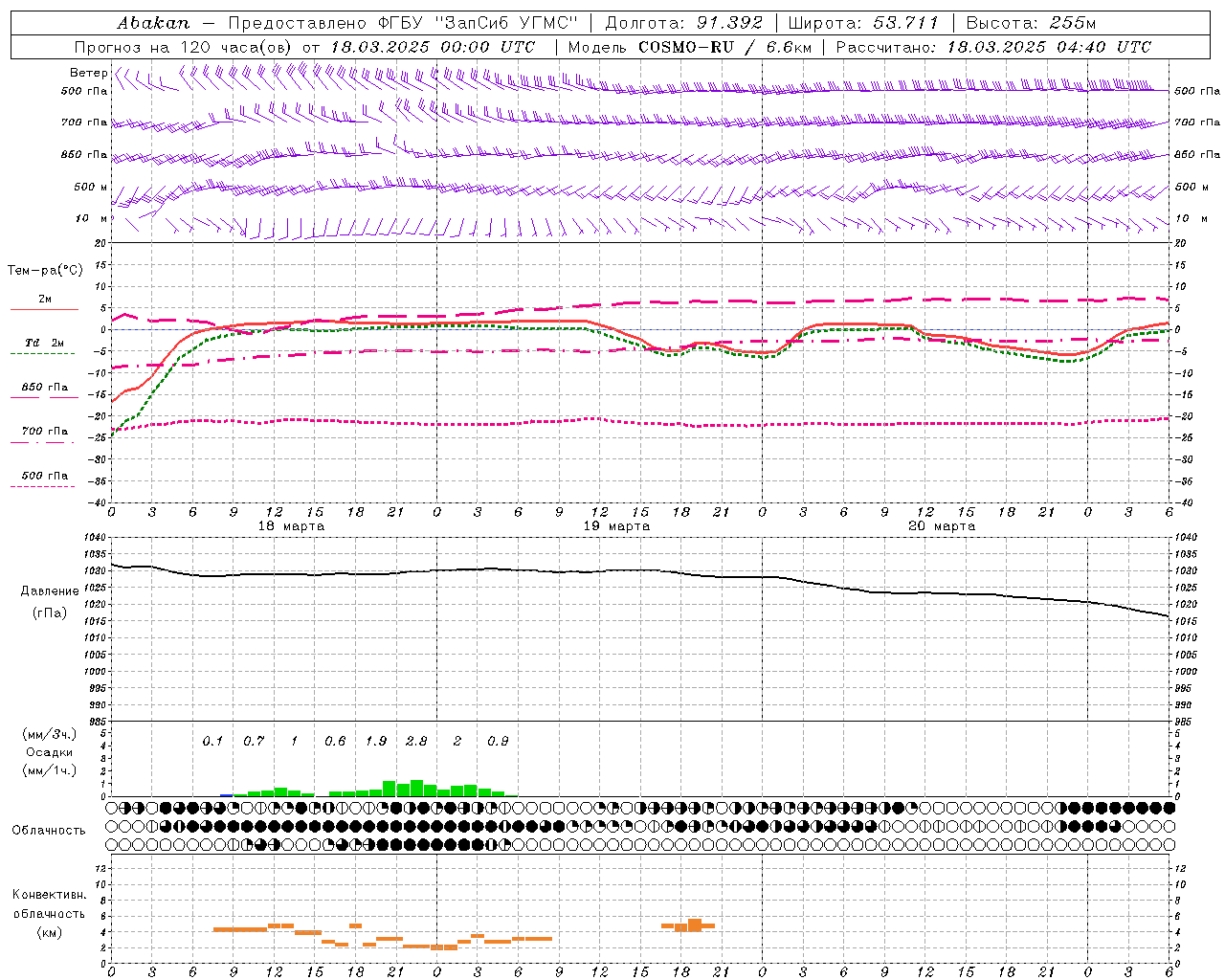Click the "Высота: 255м" elevation value
Viewport: 1225px width, 980px height.
pyautogui.click(x=1031, y=23)
